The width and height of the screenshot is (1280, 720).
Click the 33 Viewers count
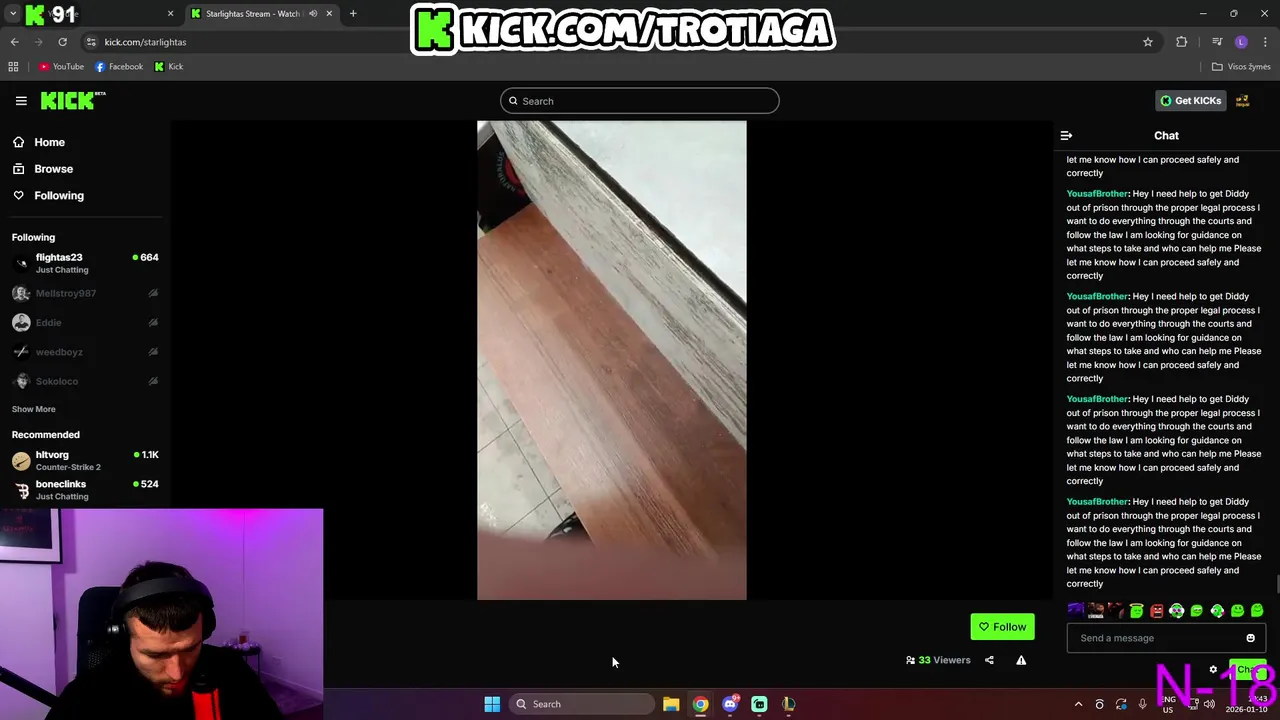click(x=938, y=660)
